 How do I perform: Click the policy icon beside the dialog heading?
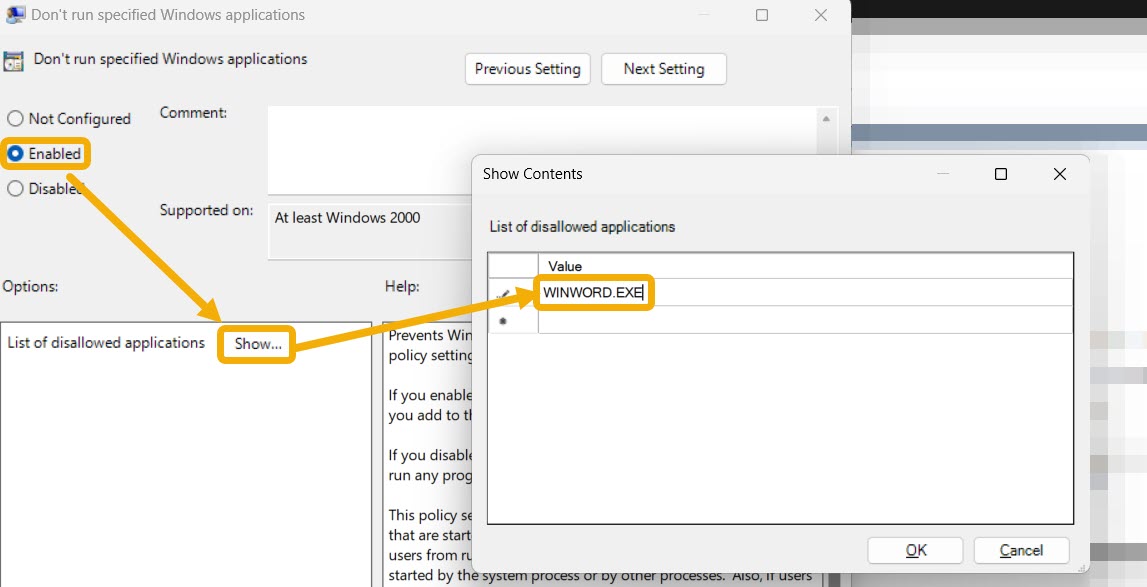(x=14, y=59)
